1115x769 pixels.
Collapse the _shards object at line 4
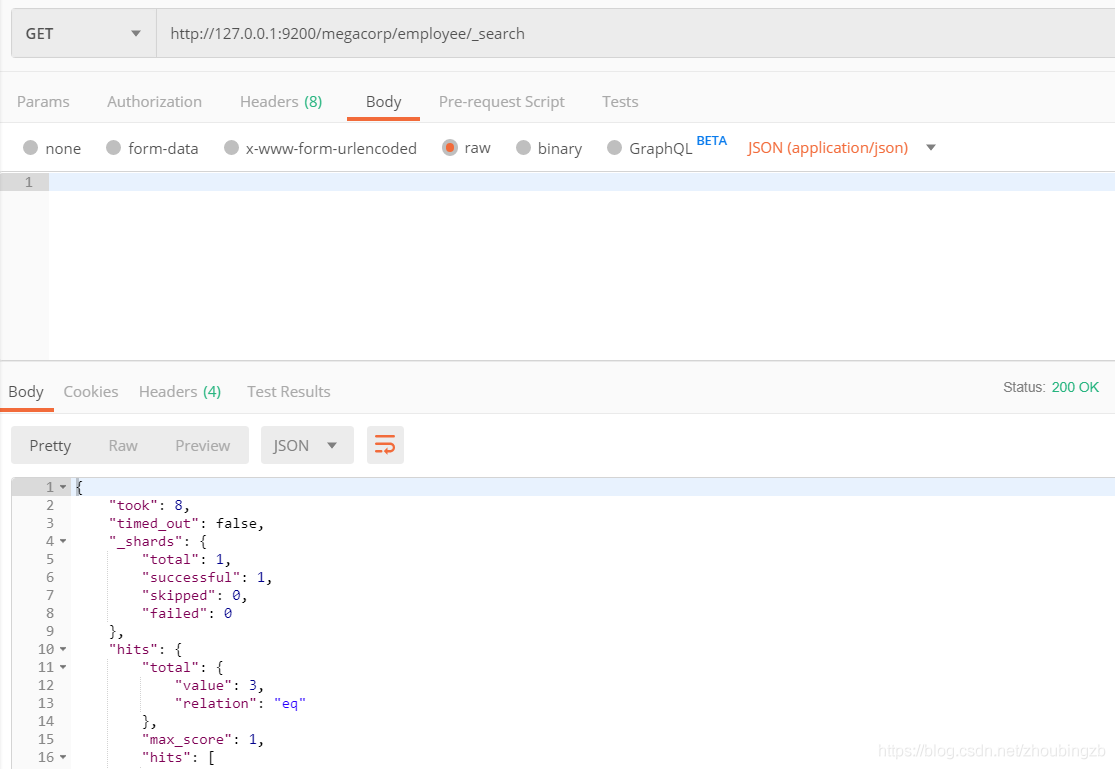[x=63, y=541]
